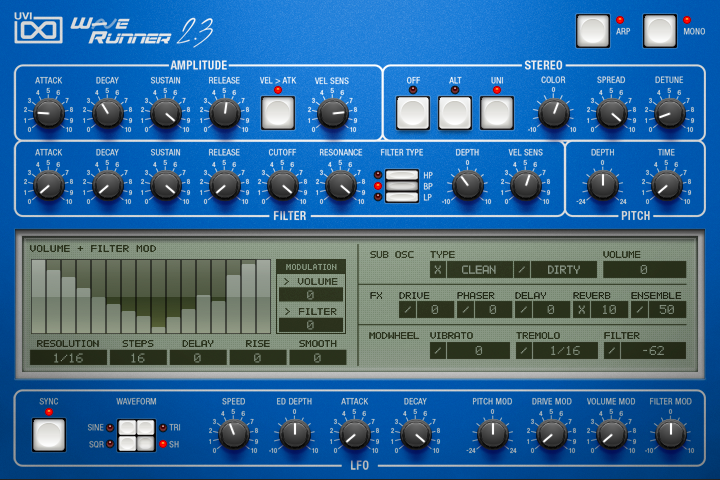
Task: Open the Tremolo rate 1/16 field
Action: (555, 350)
